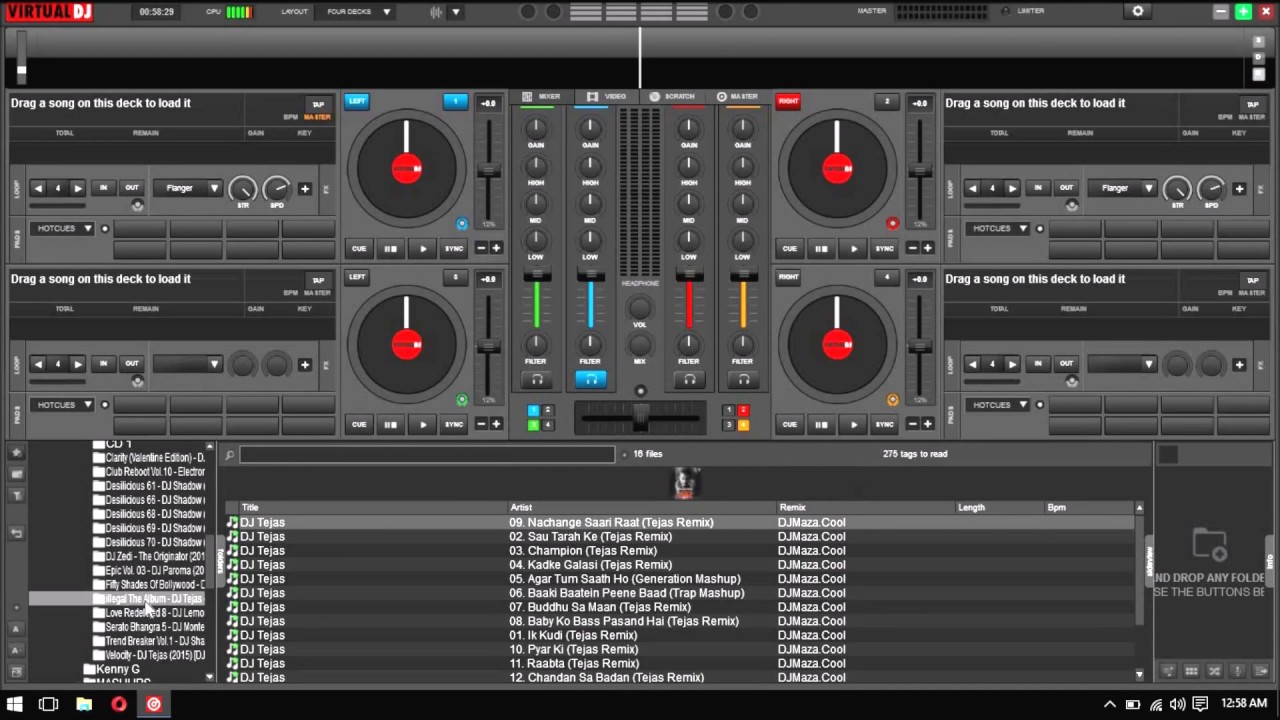Click deck 2 play button

tap(853, 248)
